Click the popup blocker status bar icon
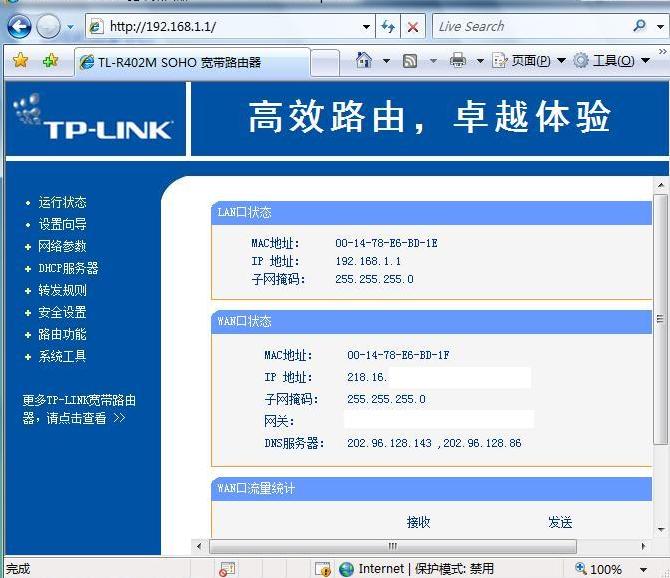670x578 pixels. [x=227, y=569]
